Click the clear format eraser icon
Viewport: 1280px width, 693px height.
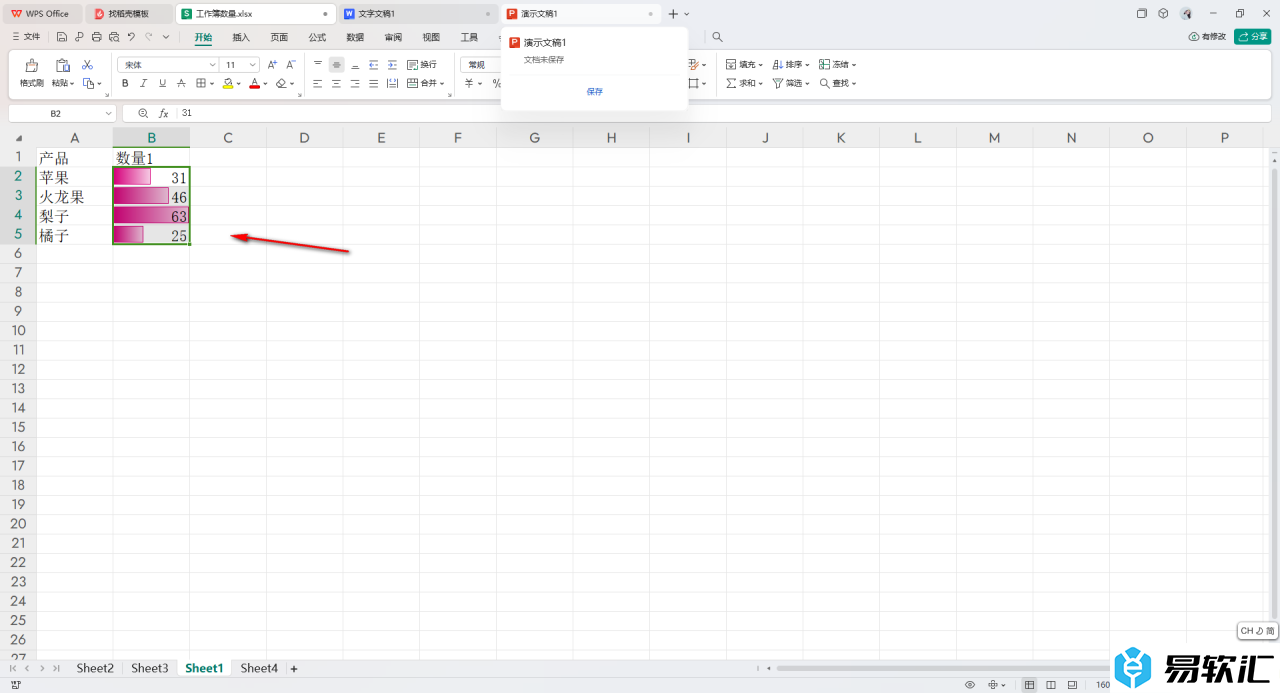pos(281,83)
